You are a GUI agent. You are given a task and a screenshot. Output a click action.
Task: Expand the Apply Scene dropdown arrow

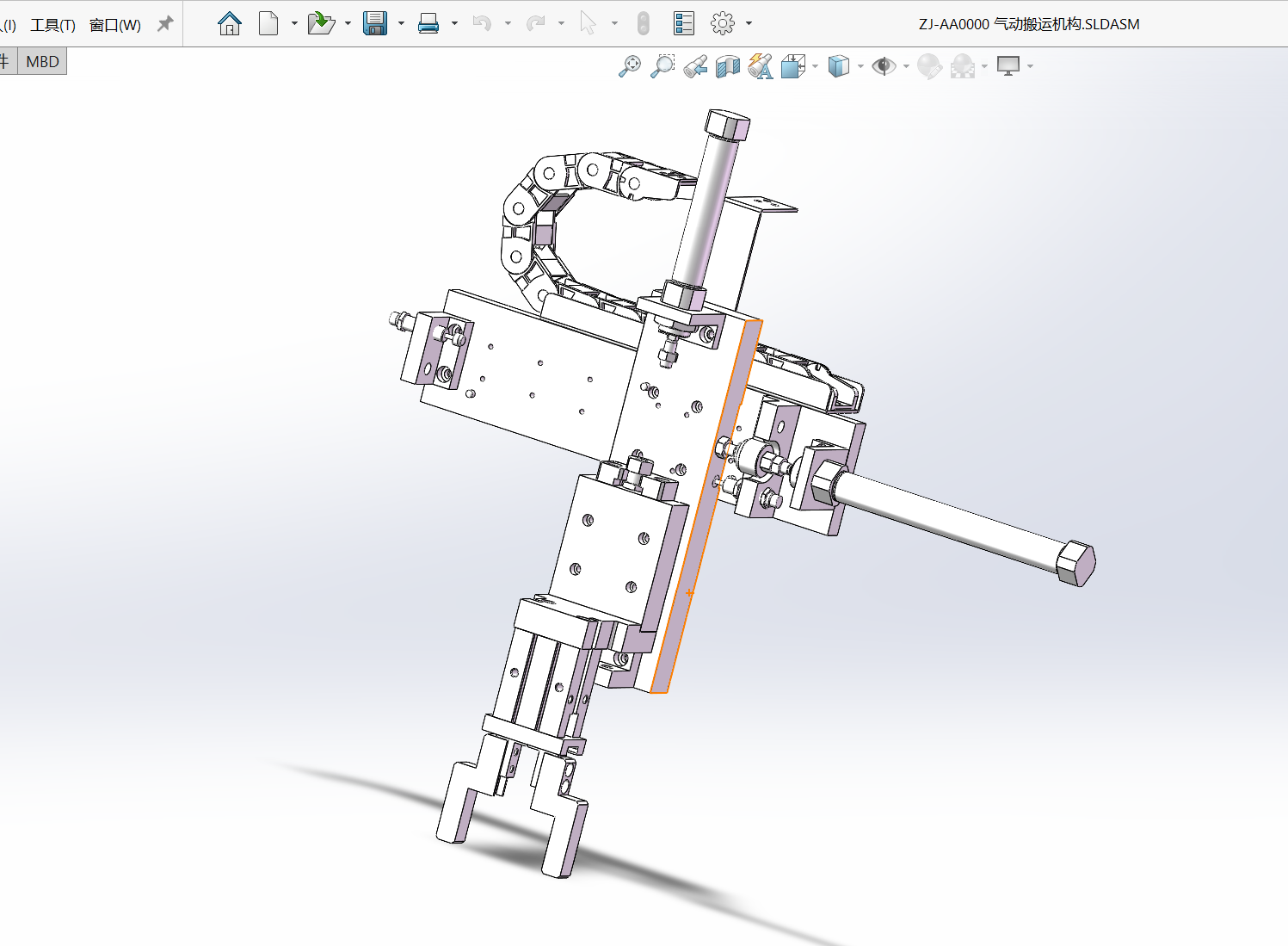click(984, 66)
